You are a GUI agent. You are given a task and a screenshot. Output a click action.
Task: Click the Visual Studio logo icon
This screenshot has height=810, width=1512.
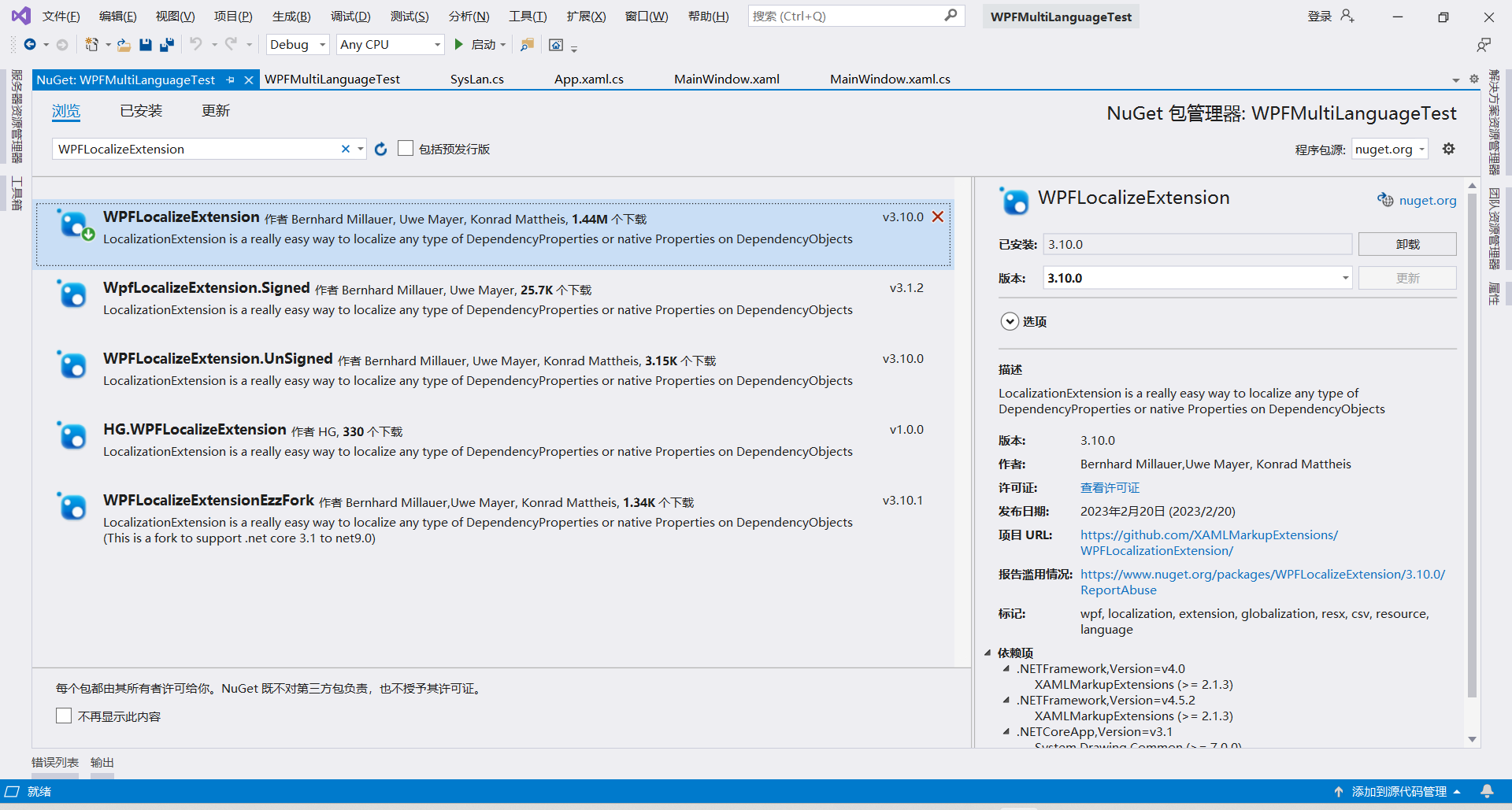20,16
